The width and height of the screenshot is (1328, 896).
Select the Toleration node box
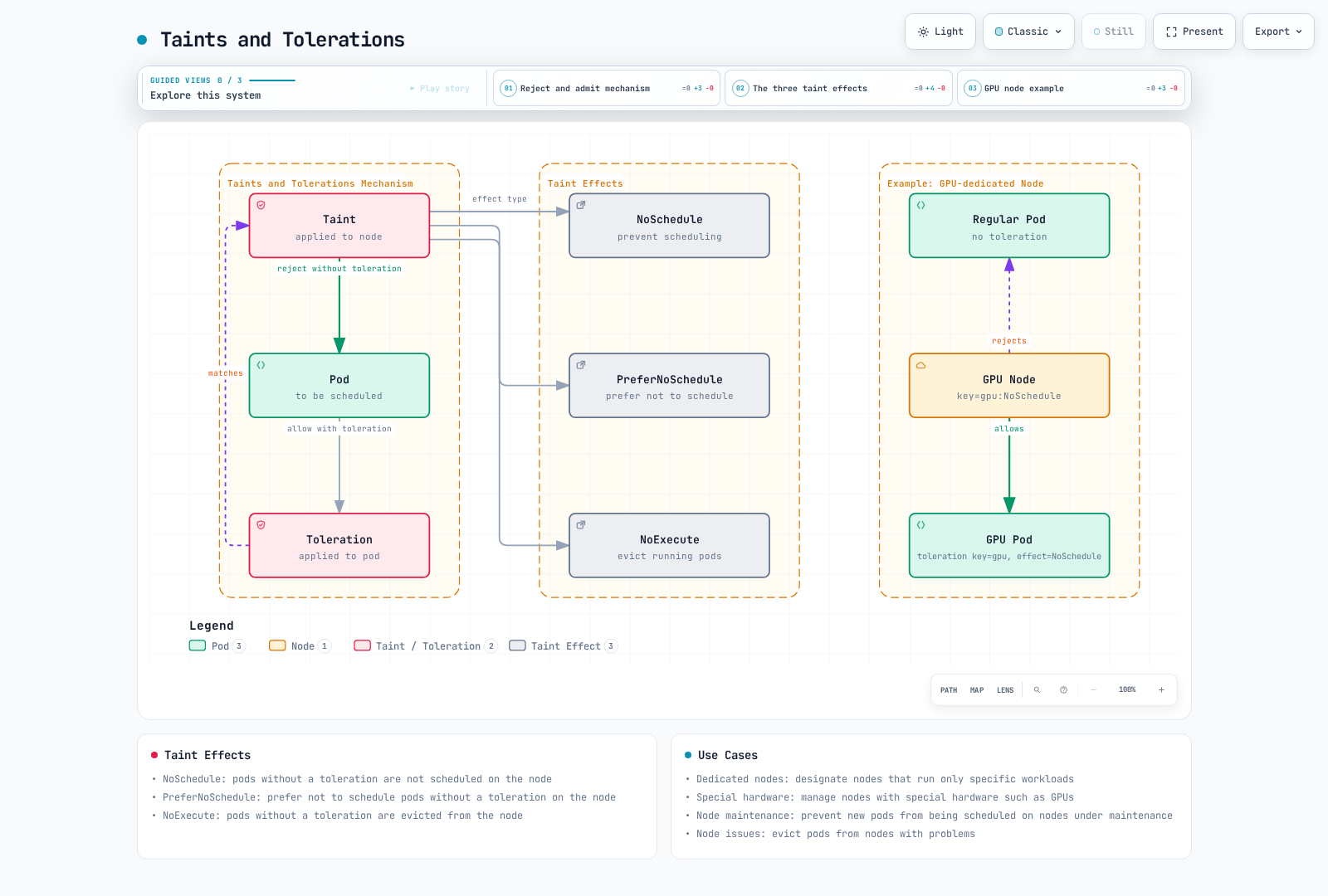coord(339,545)
